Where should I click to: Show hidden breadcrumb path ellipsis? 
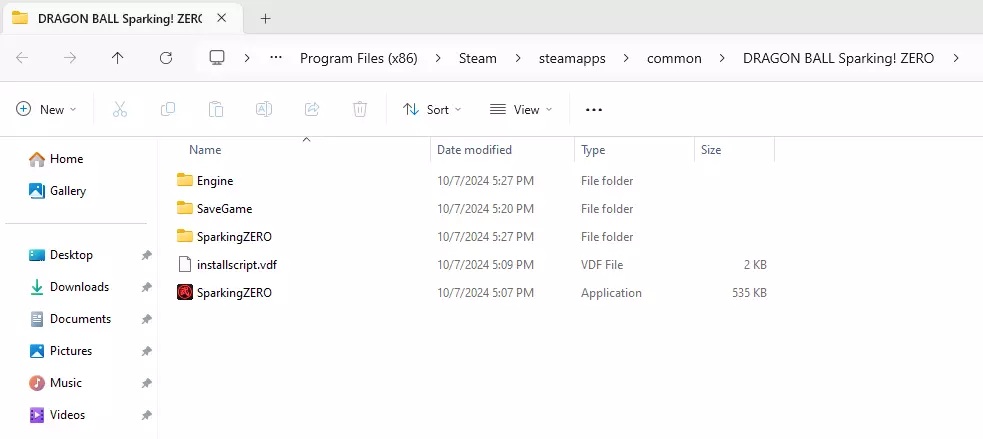click(276, 58)
